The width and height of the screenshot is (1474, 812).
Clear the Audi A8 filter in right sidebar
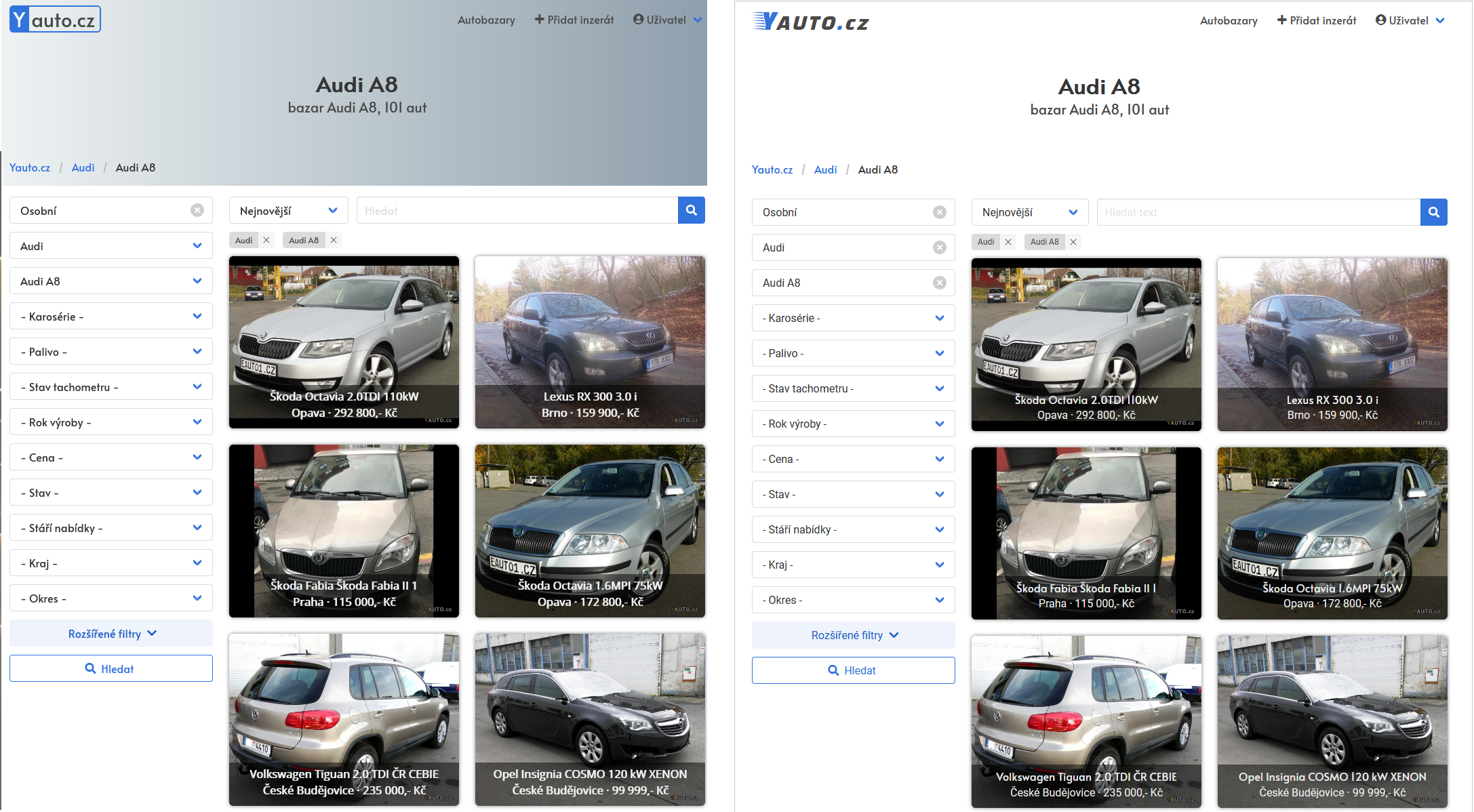939,283
